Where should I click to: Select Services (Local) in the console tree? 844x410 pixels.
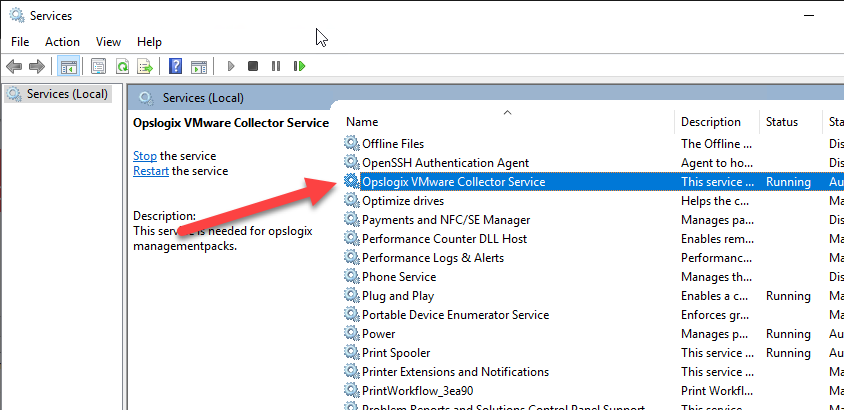pos(67,94)
